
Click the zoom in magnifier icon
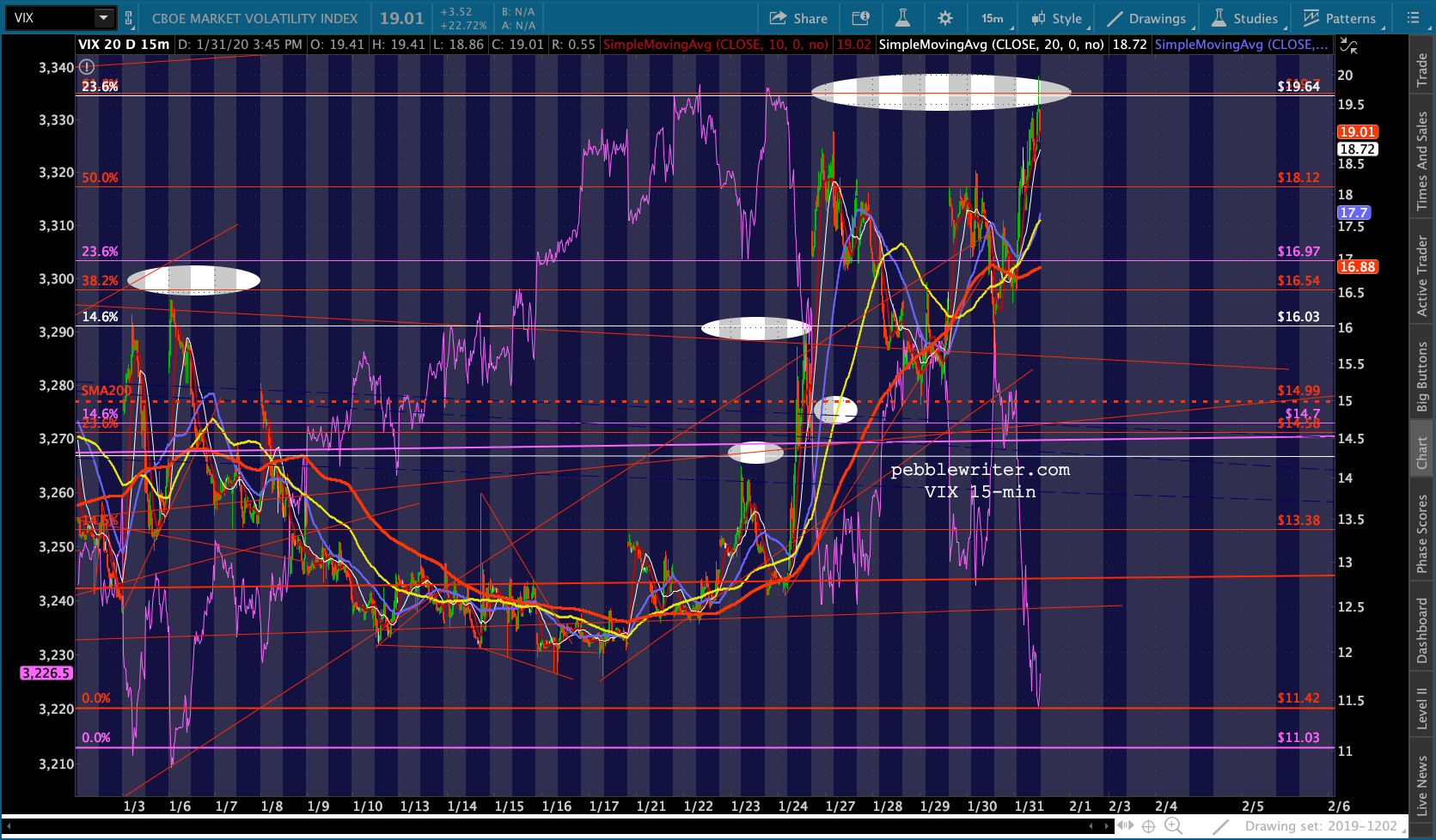(x=1173, y=825)
